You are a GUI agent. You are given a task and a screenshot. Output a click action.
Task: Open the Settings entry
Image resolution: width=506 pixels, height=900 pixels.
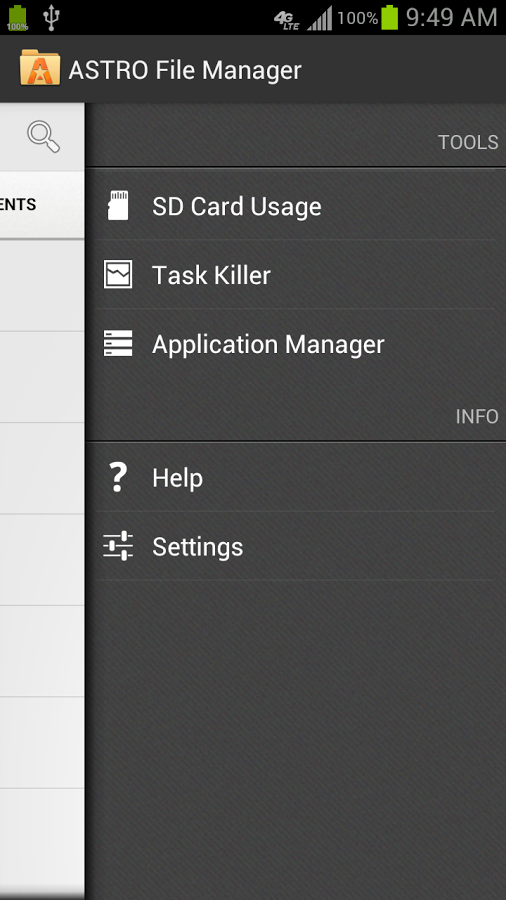click(x=295, y=546)
